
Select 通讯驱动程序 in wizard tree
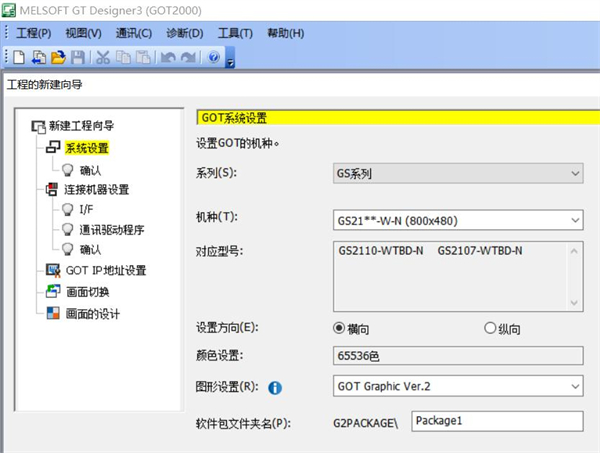click(112, 230)
